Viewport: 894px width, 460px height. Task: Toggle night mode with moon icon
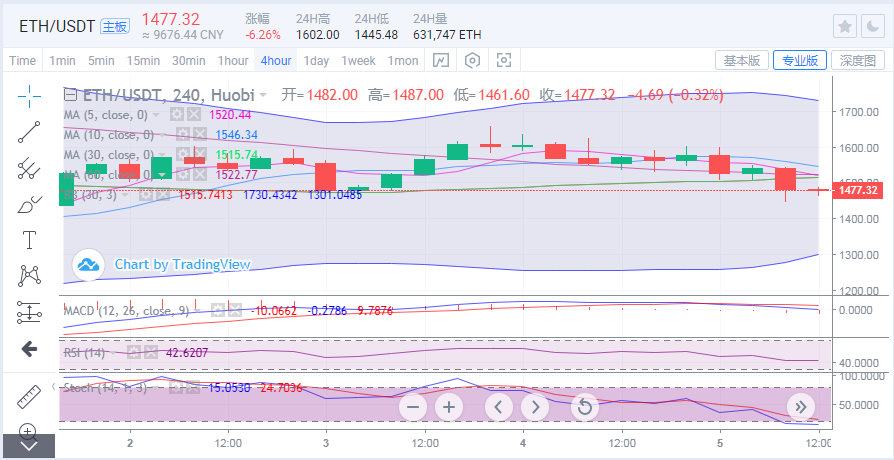click(873, 27)
